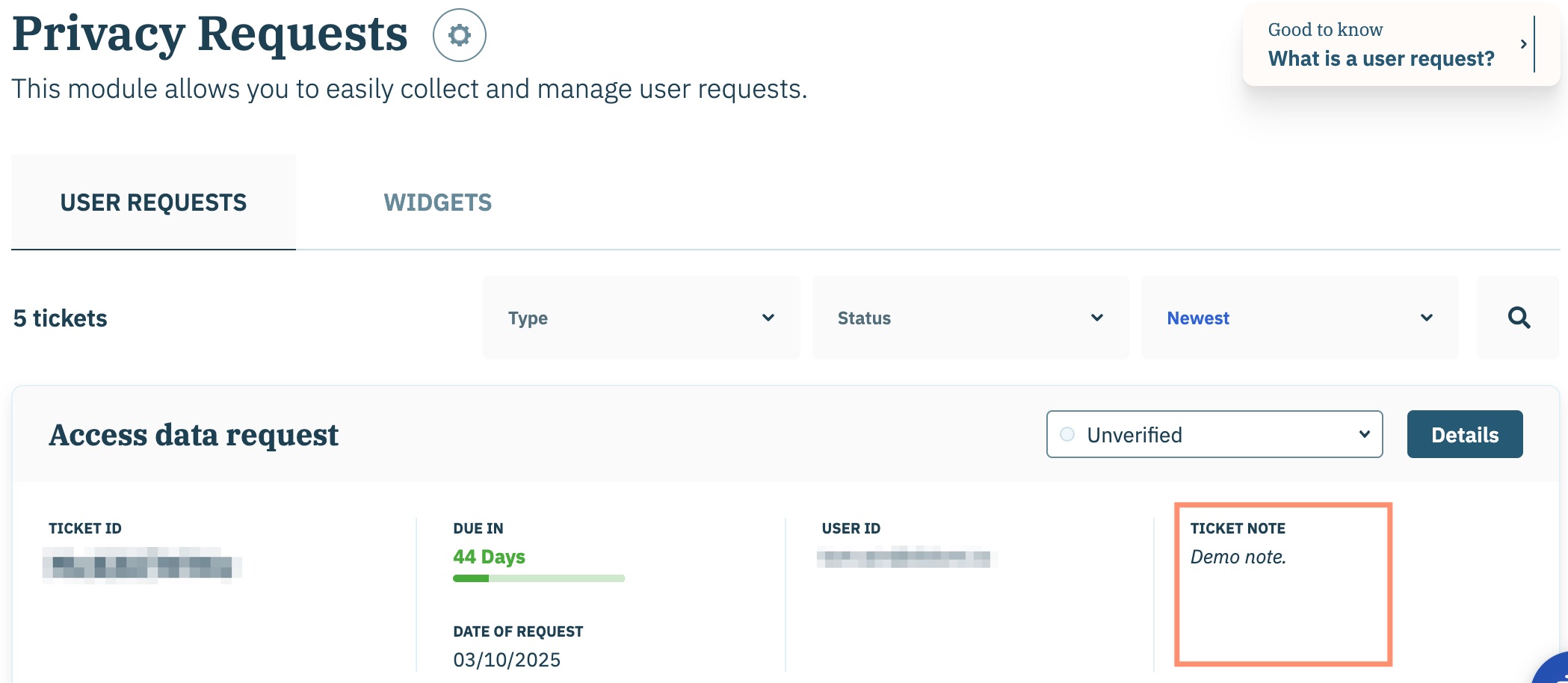Open the Newest sort dropdown
This screenshot has width=1568, height=683.
tap(1299, 318)
